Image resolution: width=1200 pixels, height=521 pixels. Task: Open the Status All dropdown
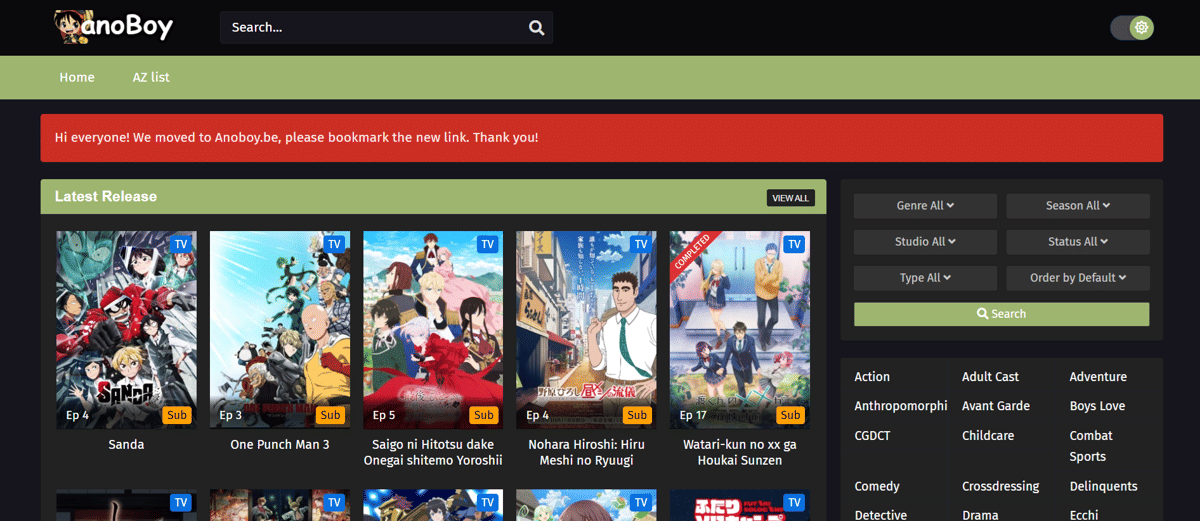pos(1078,242)
